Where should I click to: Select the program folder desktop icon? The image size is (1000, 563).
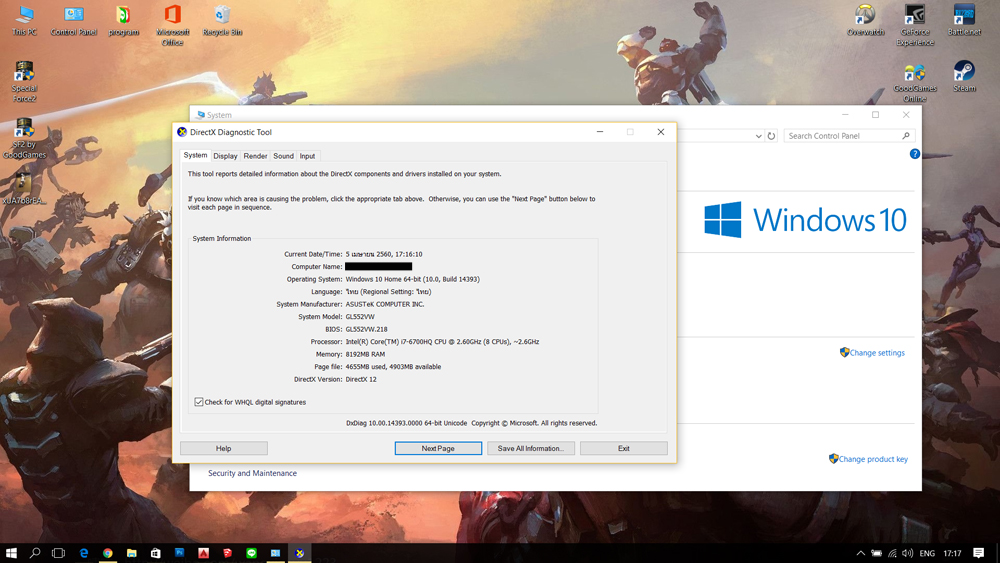tap(124, 20)
